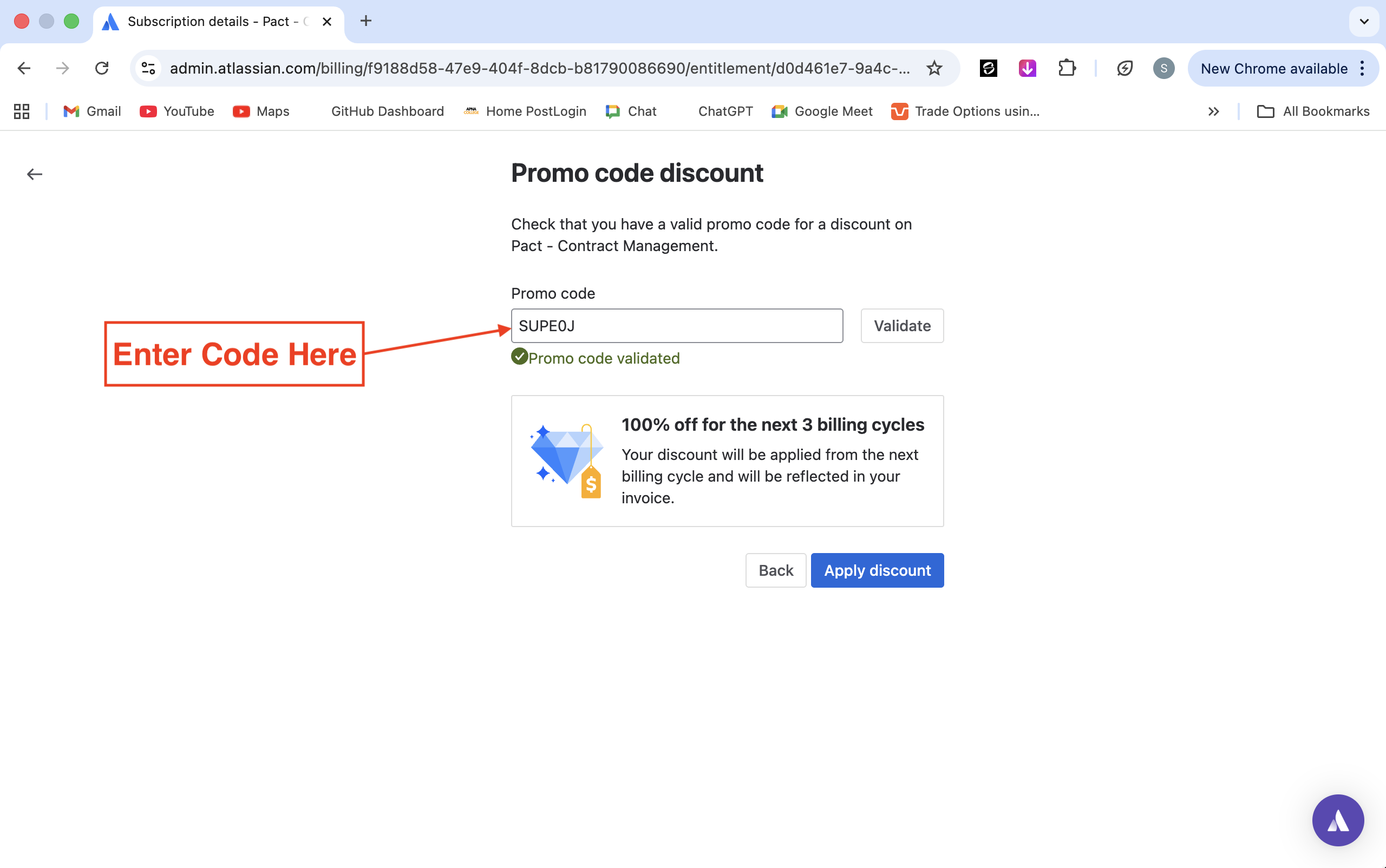
Task: Focus the Promo code input field
Action: 677,326
